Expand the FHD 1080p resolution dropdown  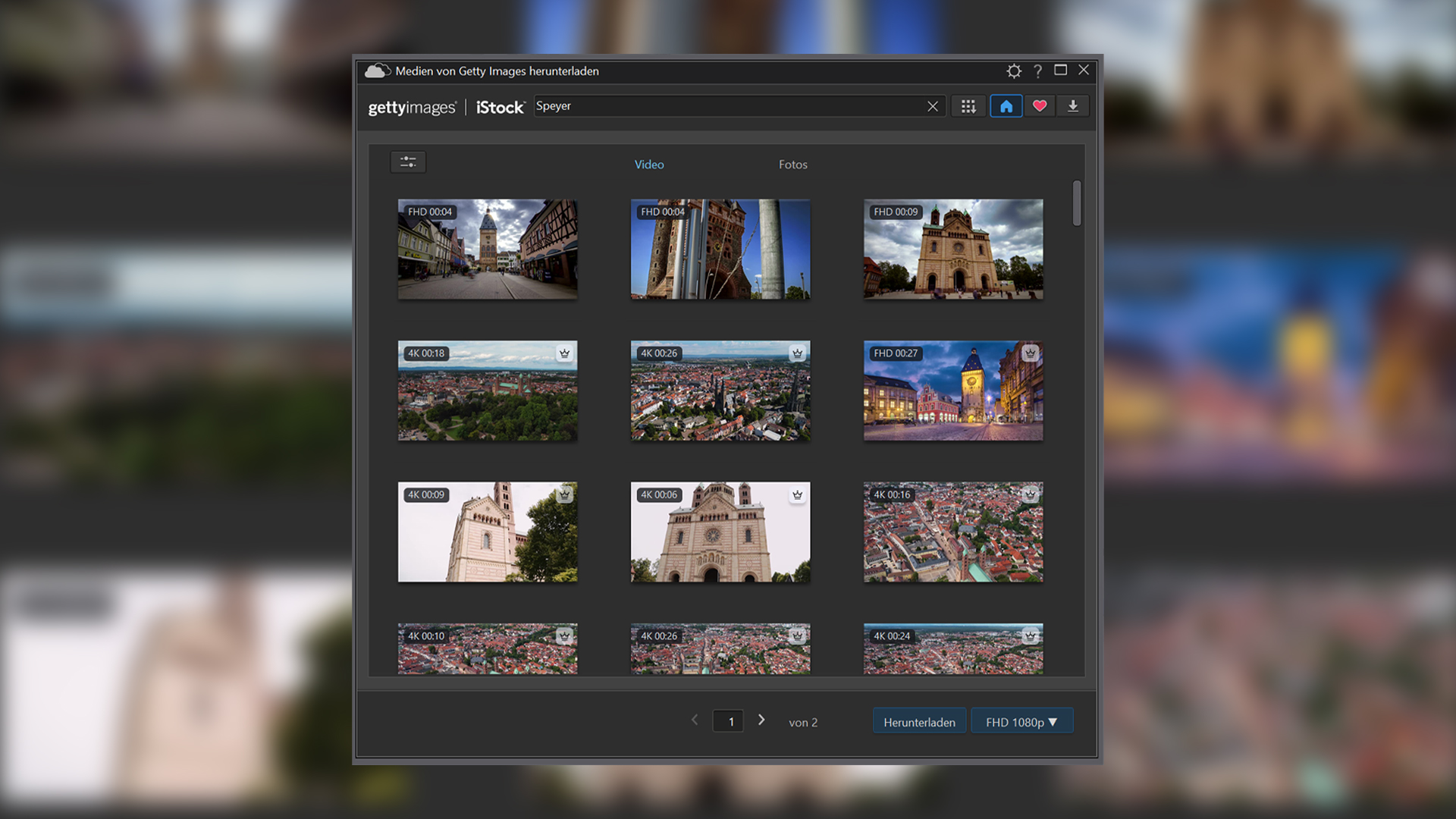[x=1021, y=722]
